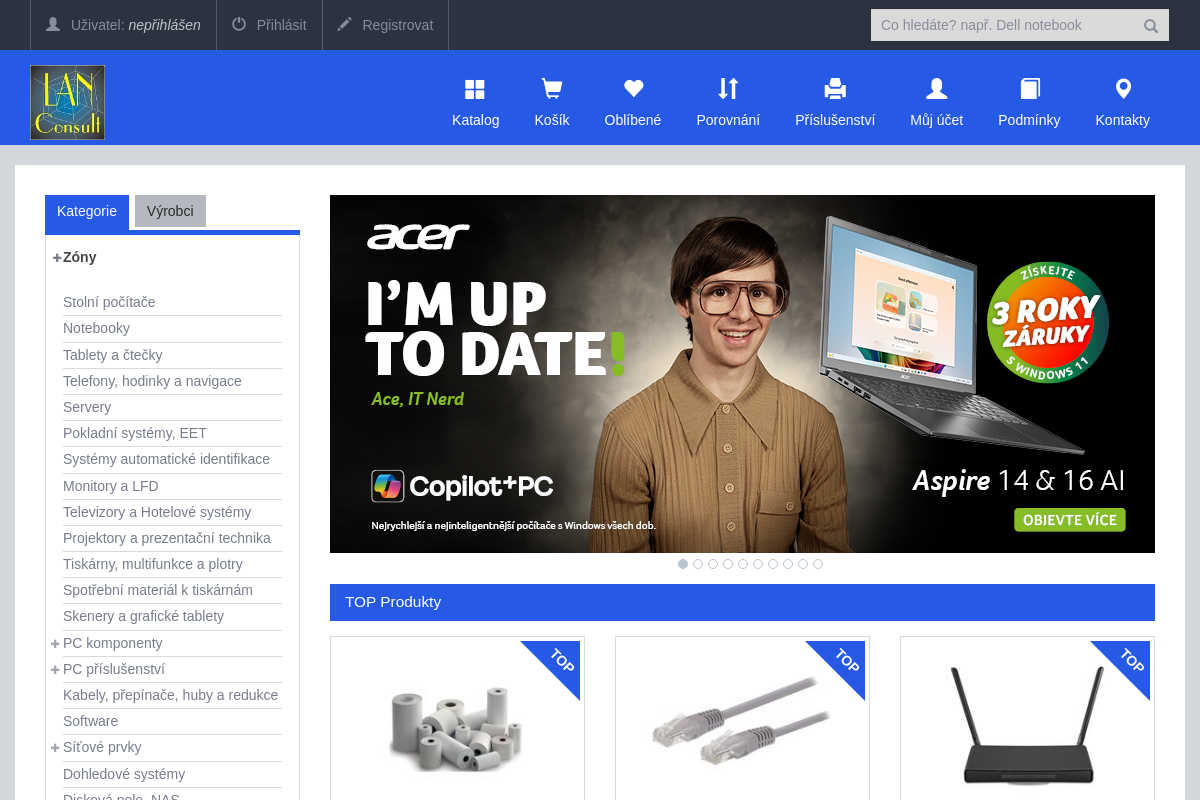Click the search magnifier icon
The image size is (1200, 800).
coord(1151,26)
